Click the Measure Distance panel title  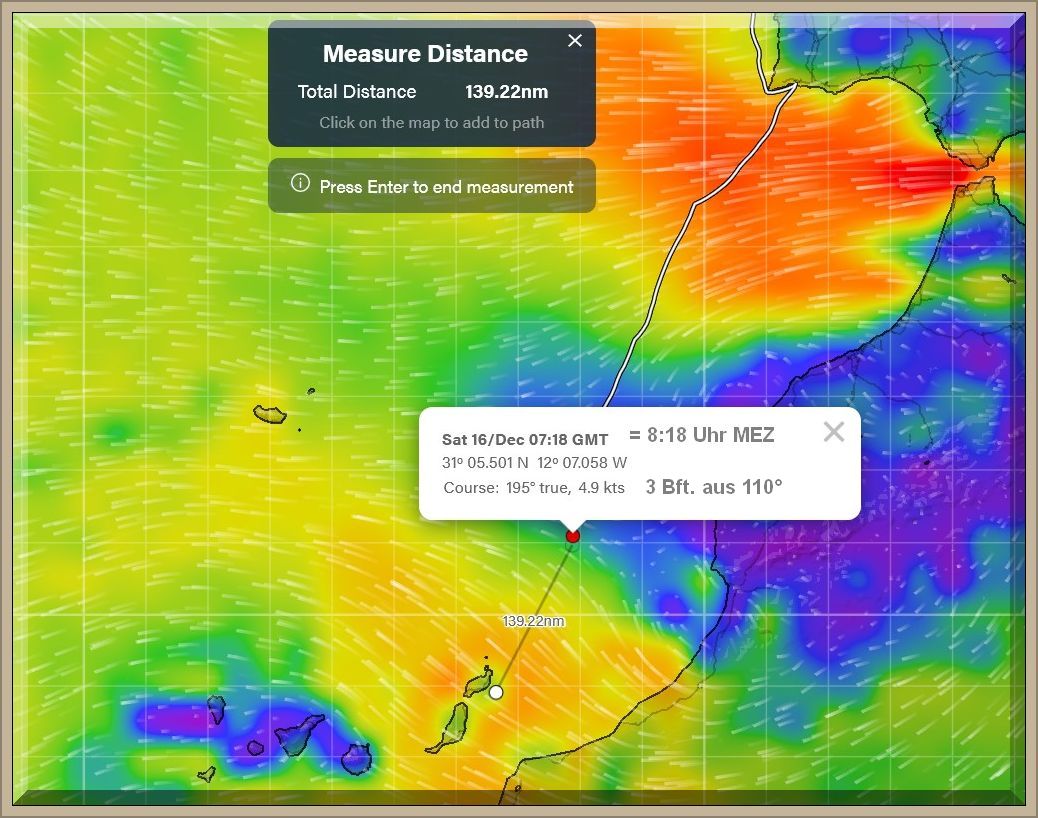(x=425, y=54)
